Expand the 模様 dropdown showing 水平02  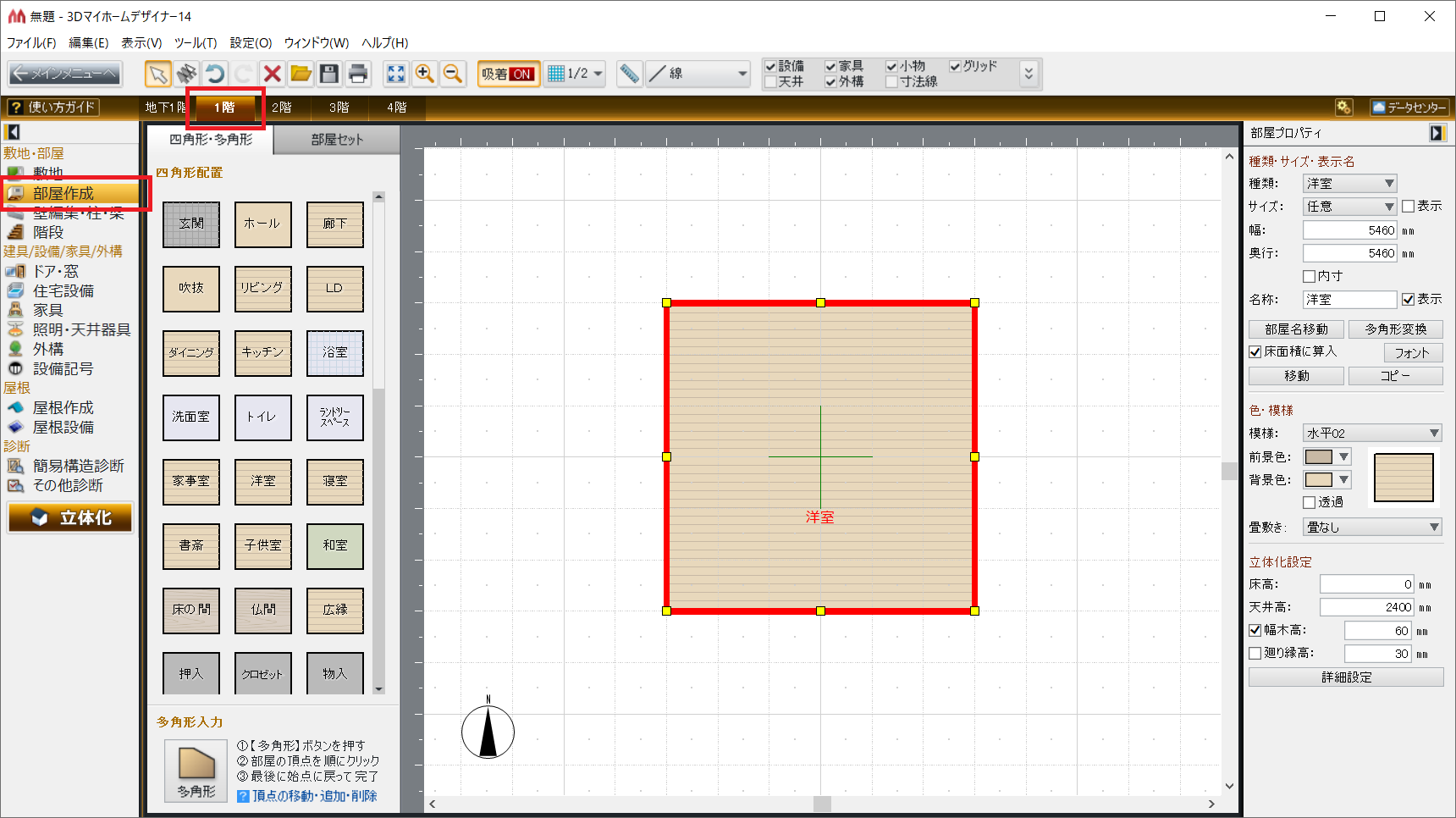click(1371, 433)
